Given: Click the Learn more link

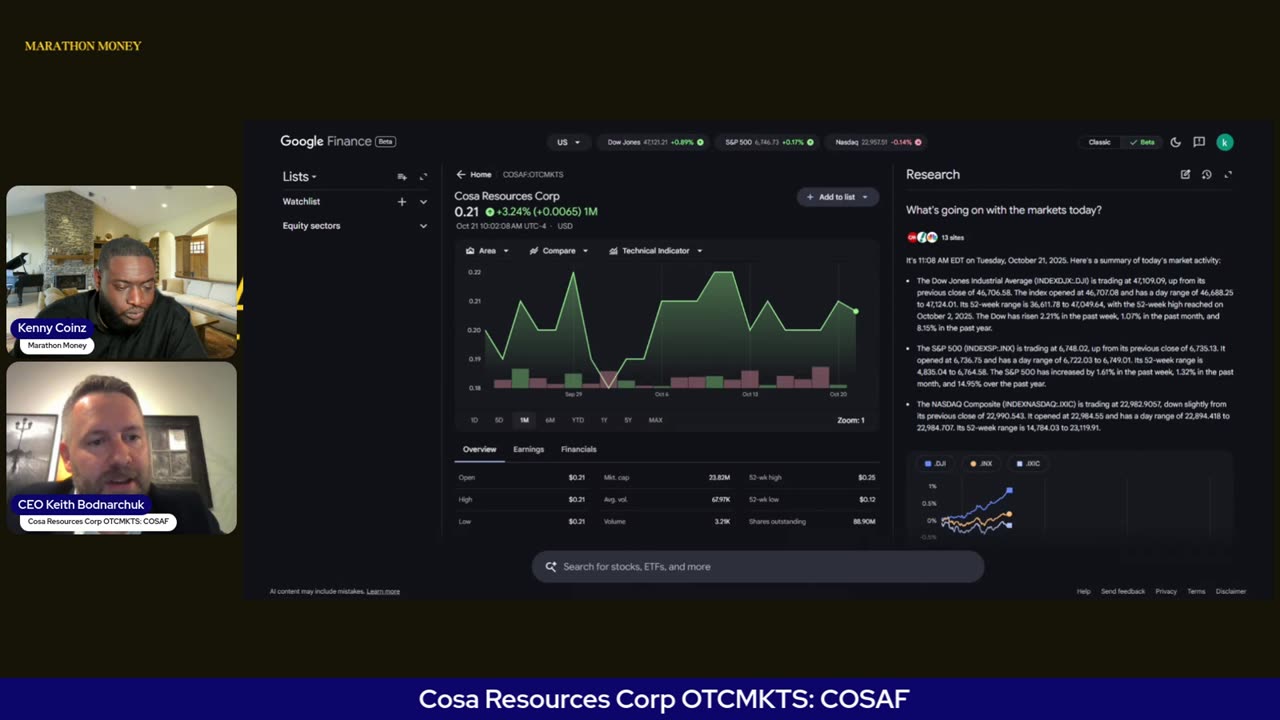Looking at the screenshot, I should 383,592.
